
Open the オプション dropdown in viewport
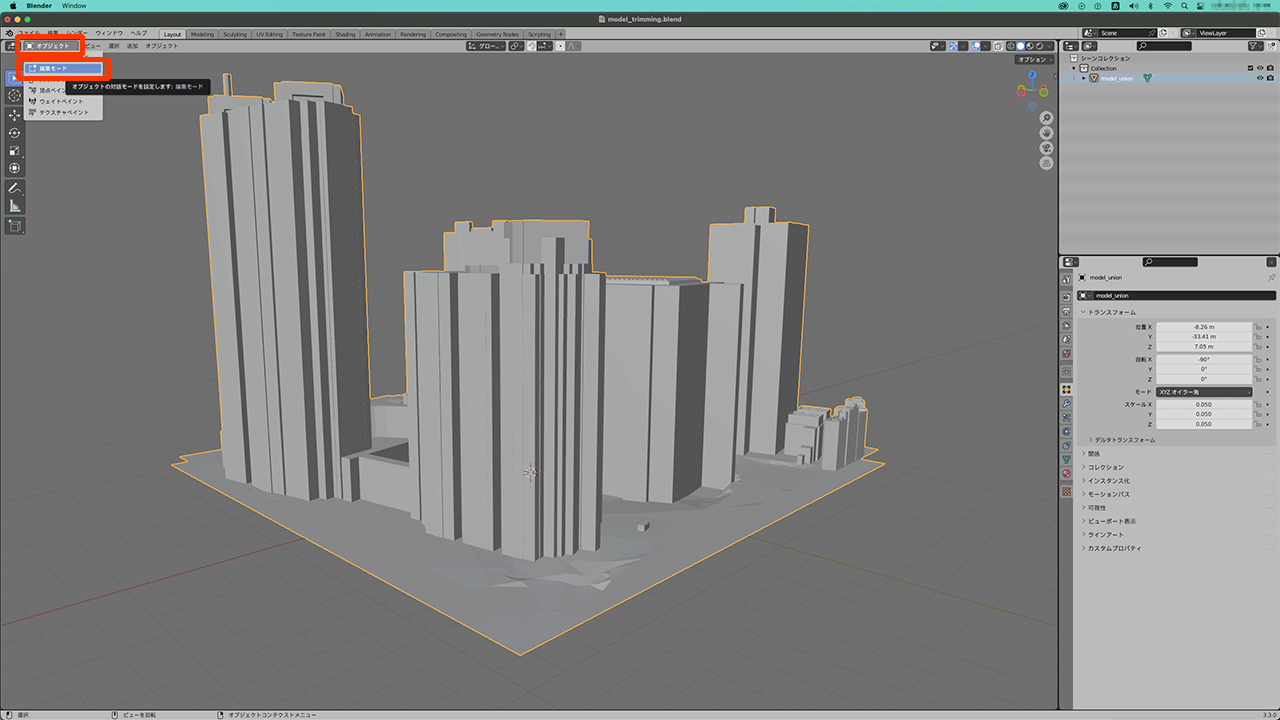1034,60
